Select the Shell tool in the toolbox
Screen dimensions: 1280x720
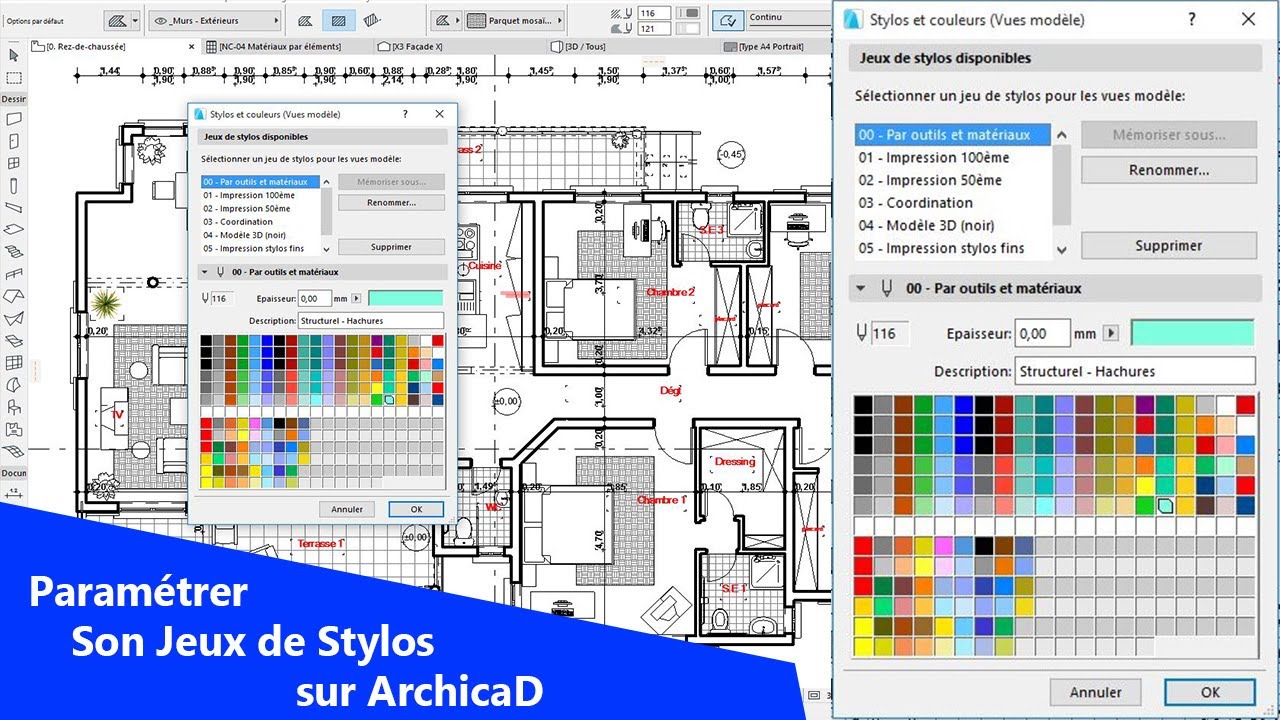(x=14, y=319)
